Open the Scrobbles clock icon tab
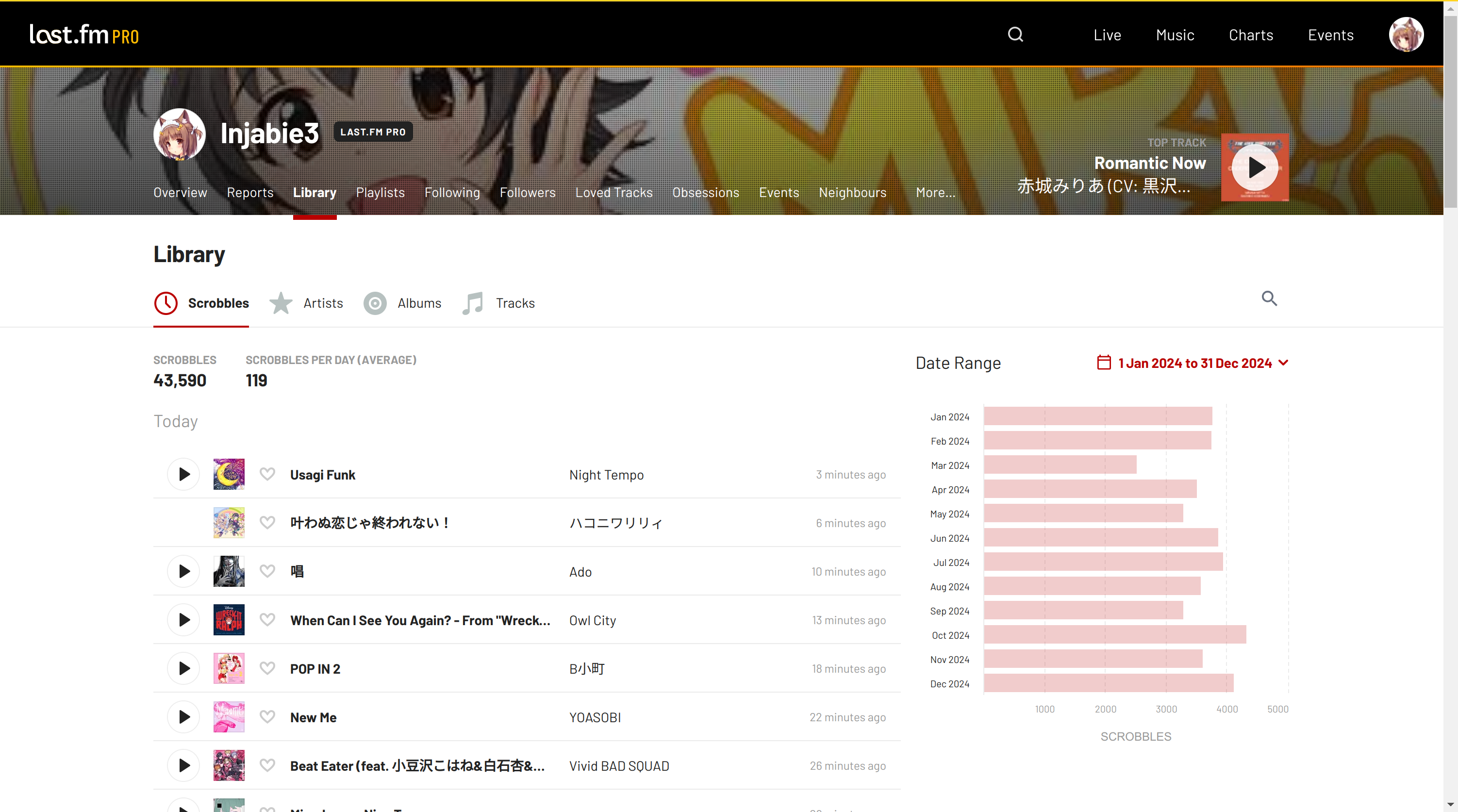 point(166,303)
